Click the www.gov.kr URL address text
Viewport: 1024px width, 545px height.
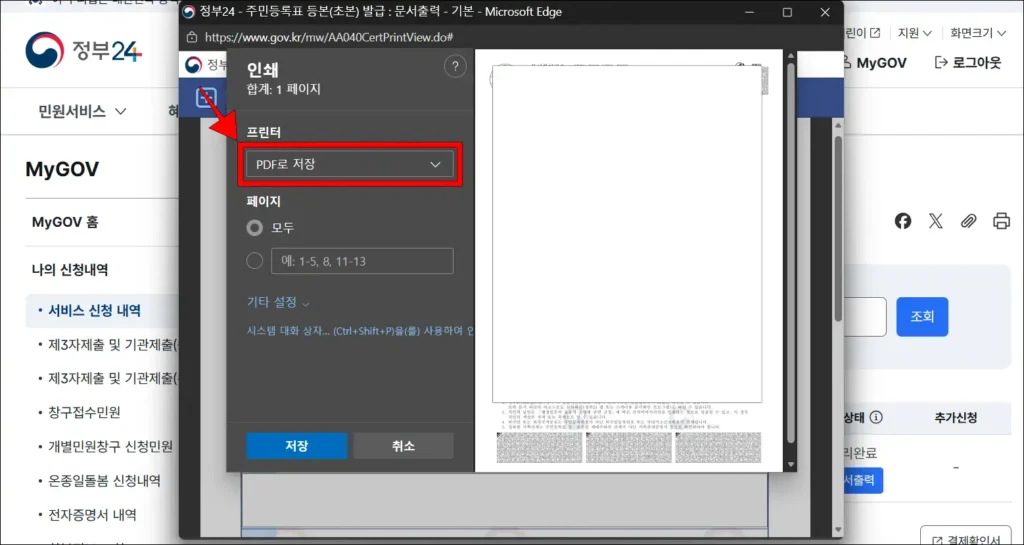(330, 37)
